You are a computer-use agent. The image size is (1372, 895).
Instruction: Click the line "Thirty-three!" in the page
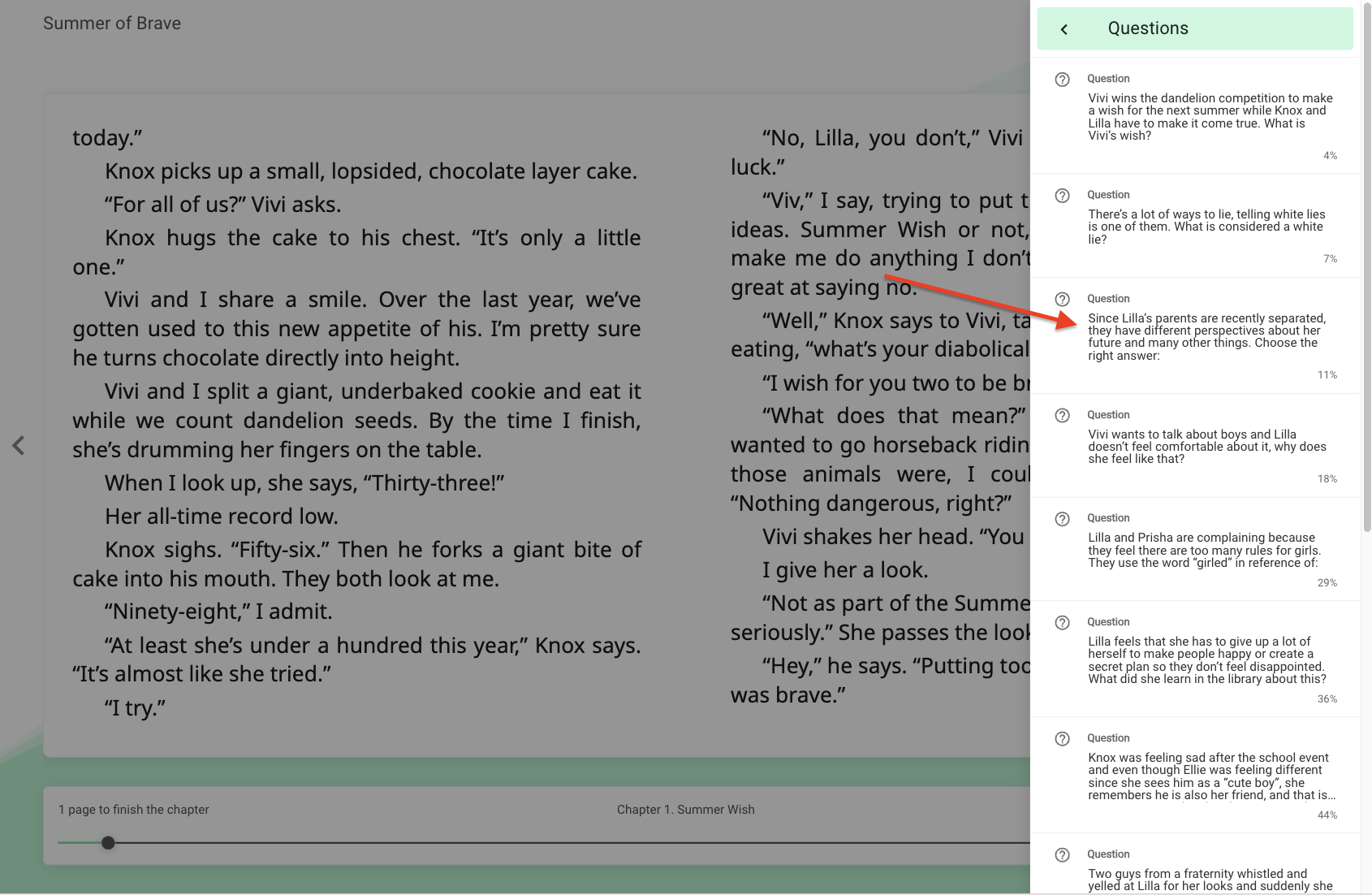coord(304,483)
